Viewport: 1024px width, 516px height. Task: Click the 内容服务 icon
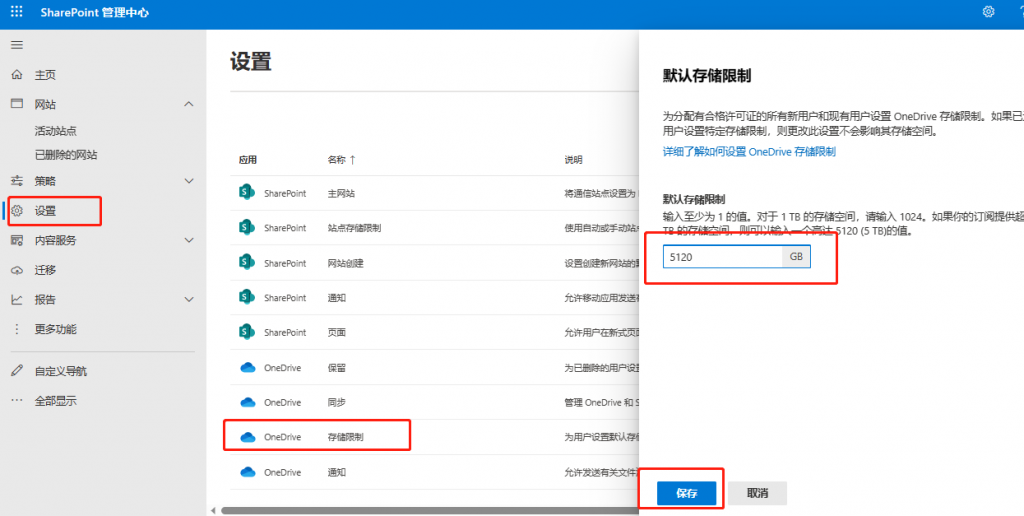(x=17, y=240)
